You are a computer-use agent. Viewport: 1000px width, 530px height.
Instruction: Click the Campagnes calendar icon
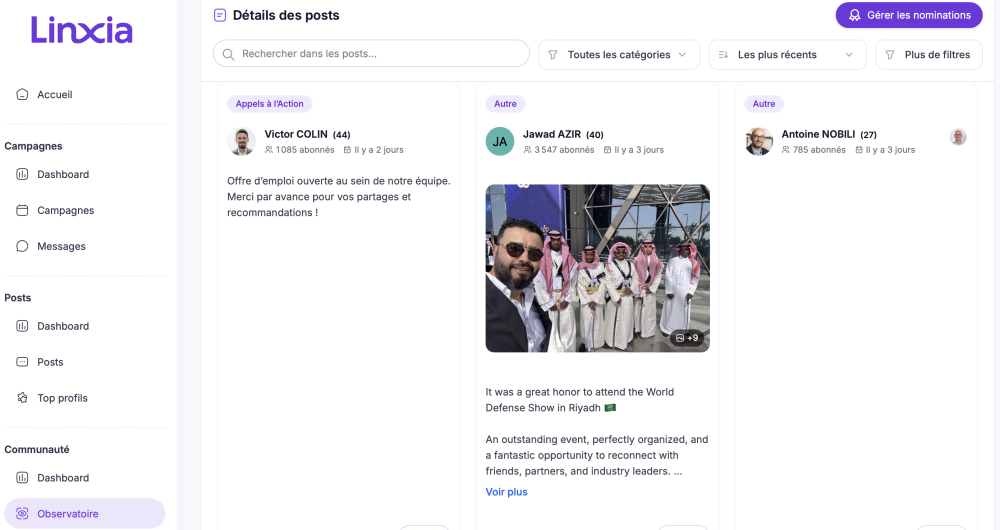click(x=22, y=210)
